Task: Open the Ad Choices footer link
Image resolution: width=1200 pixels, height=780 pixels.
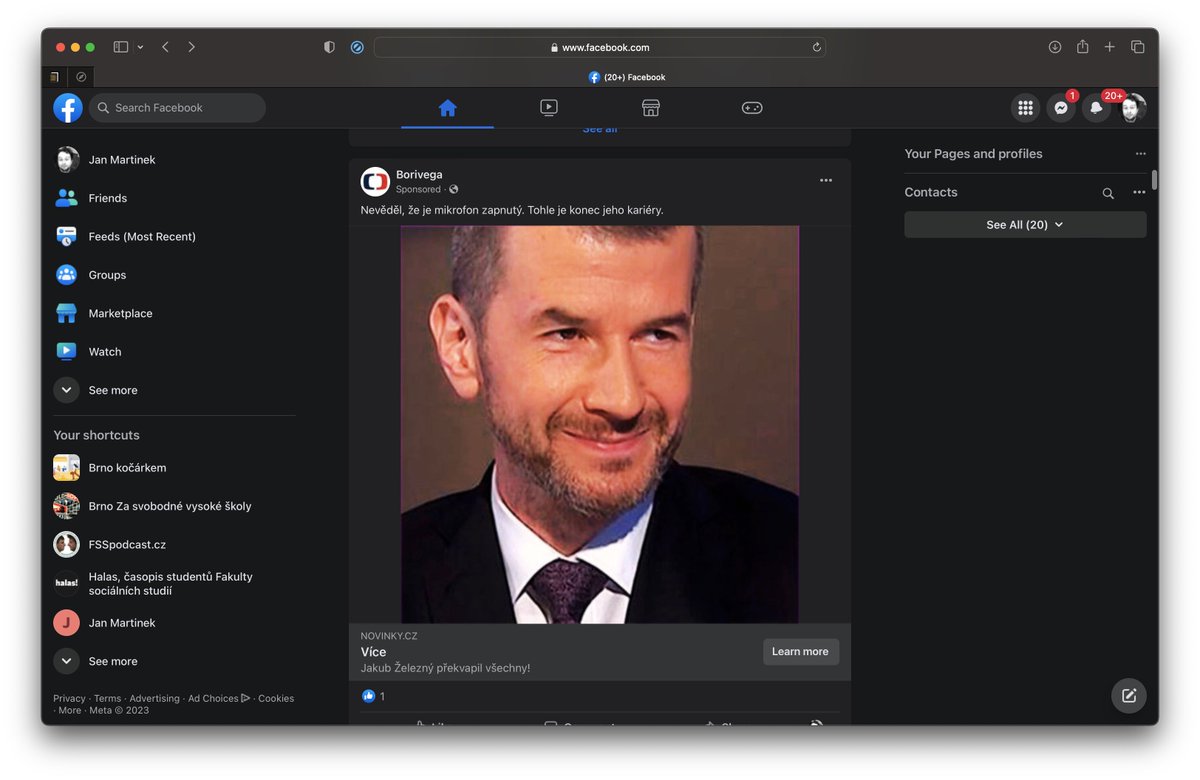Action: (x=218, y=698)
